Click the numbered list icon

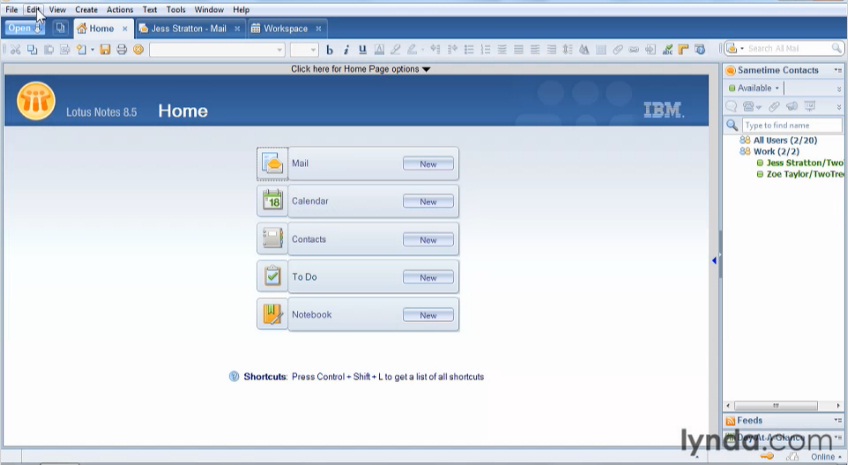pyautogui.click(x=486, y=50)
